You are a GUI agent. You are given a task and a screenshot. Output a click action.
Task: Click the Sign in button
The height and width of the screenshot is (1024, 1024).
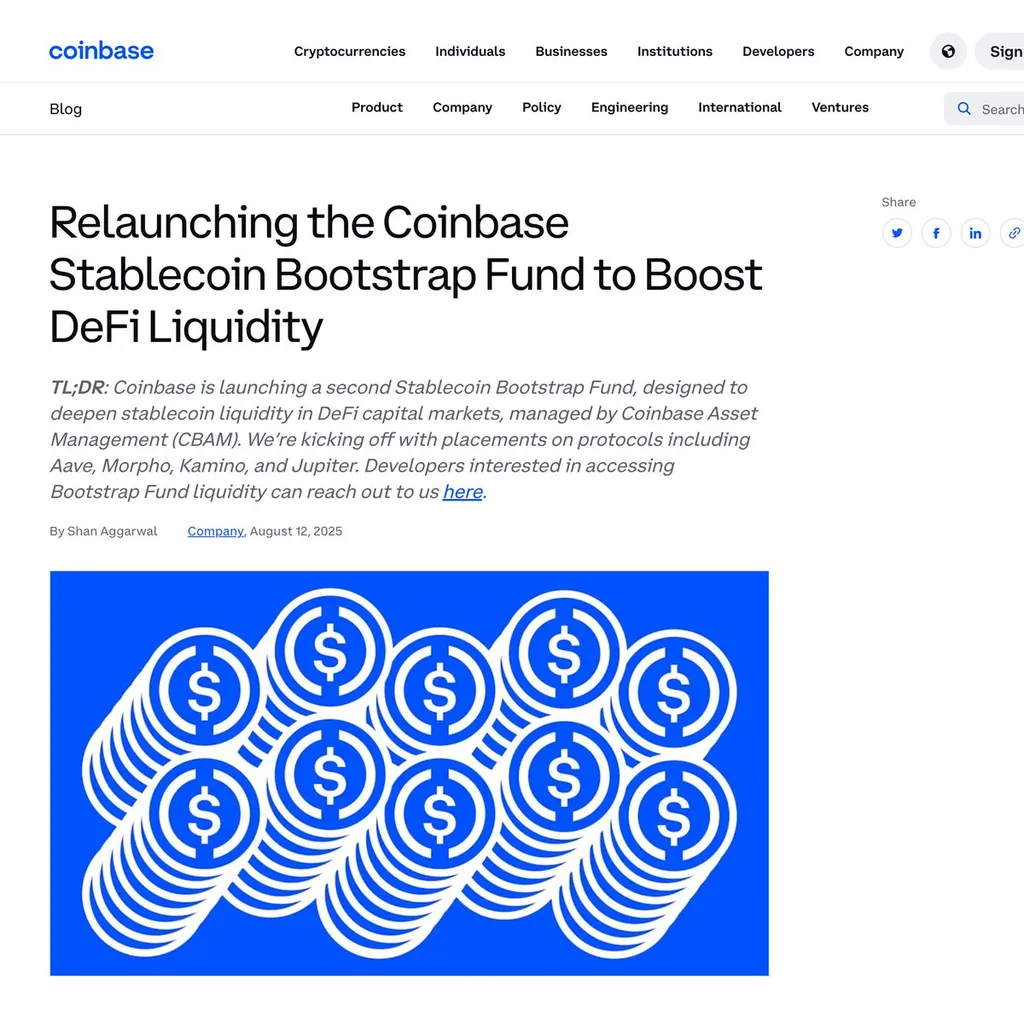pyautogui.click(x=1000, y=51)
